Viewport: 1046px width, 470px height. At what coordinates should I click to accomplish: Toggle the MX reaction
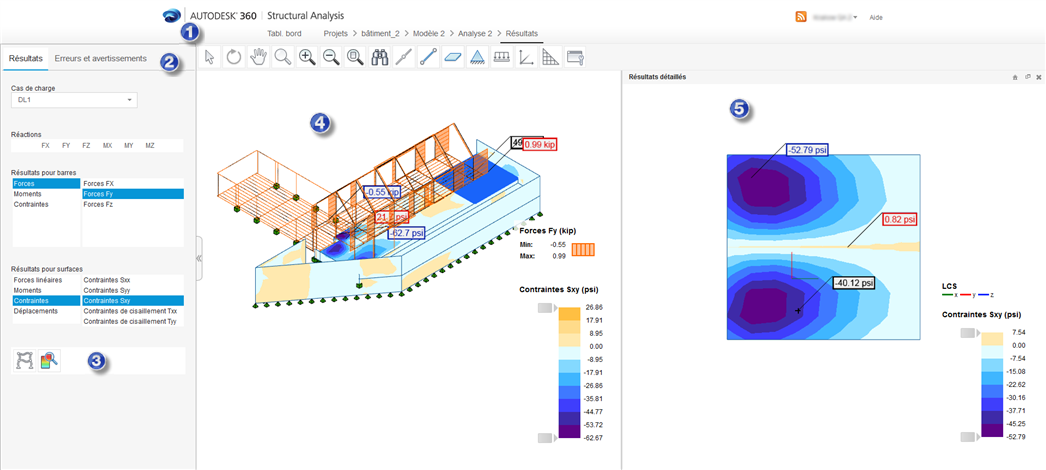point(107,145)
